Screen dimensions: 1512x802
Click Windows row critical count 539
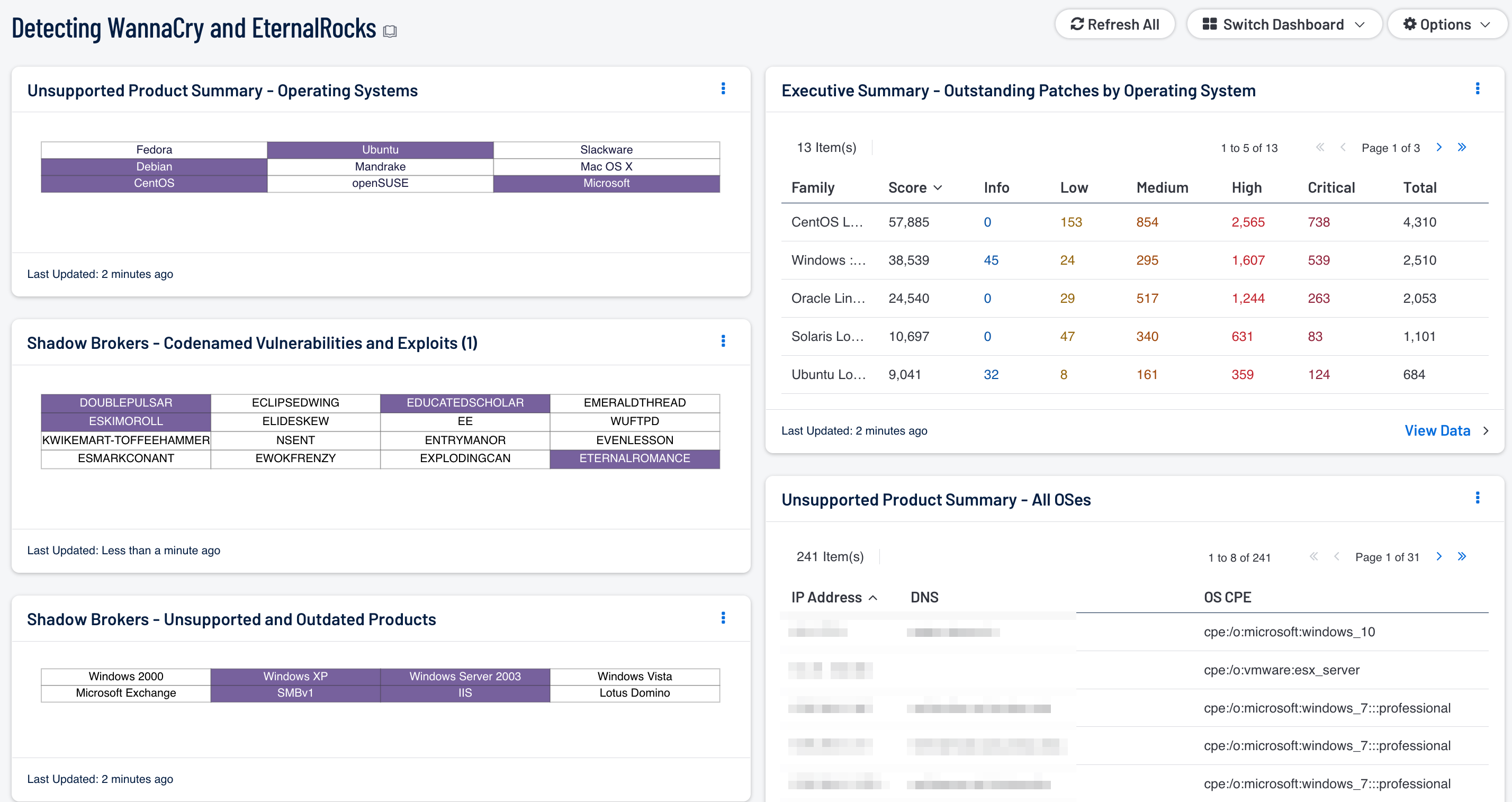(x=1318, y=260)
